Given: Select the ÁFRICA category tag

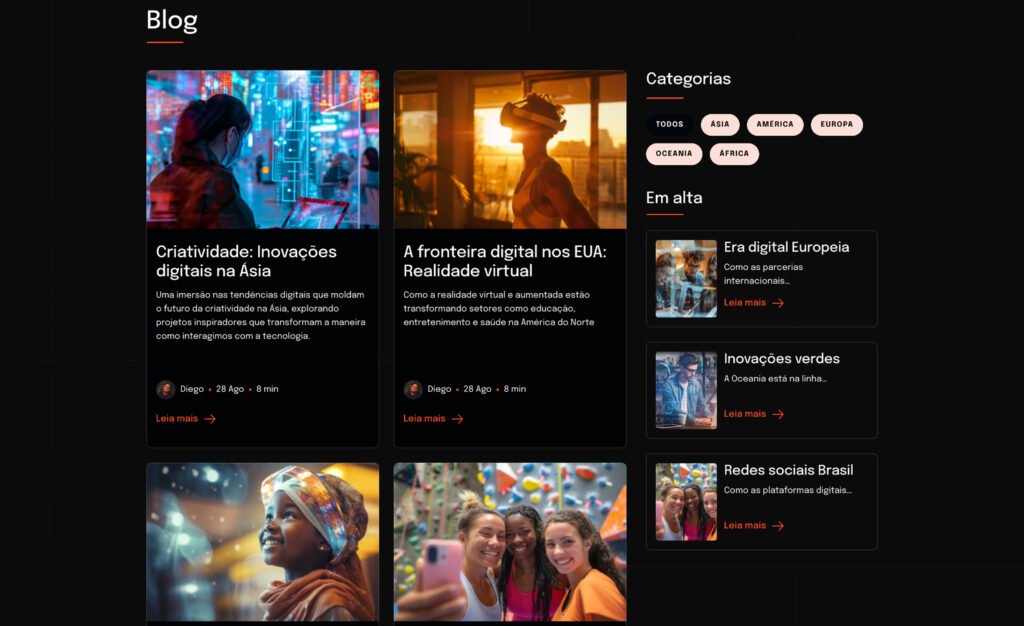Looking at the screenshot, I should (x=734, y=153).
